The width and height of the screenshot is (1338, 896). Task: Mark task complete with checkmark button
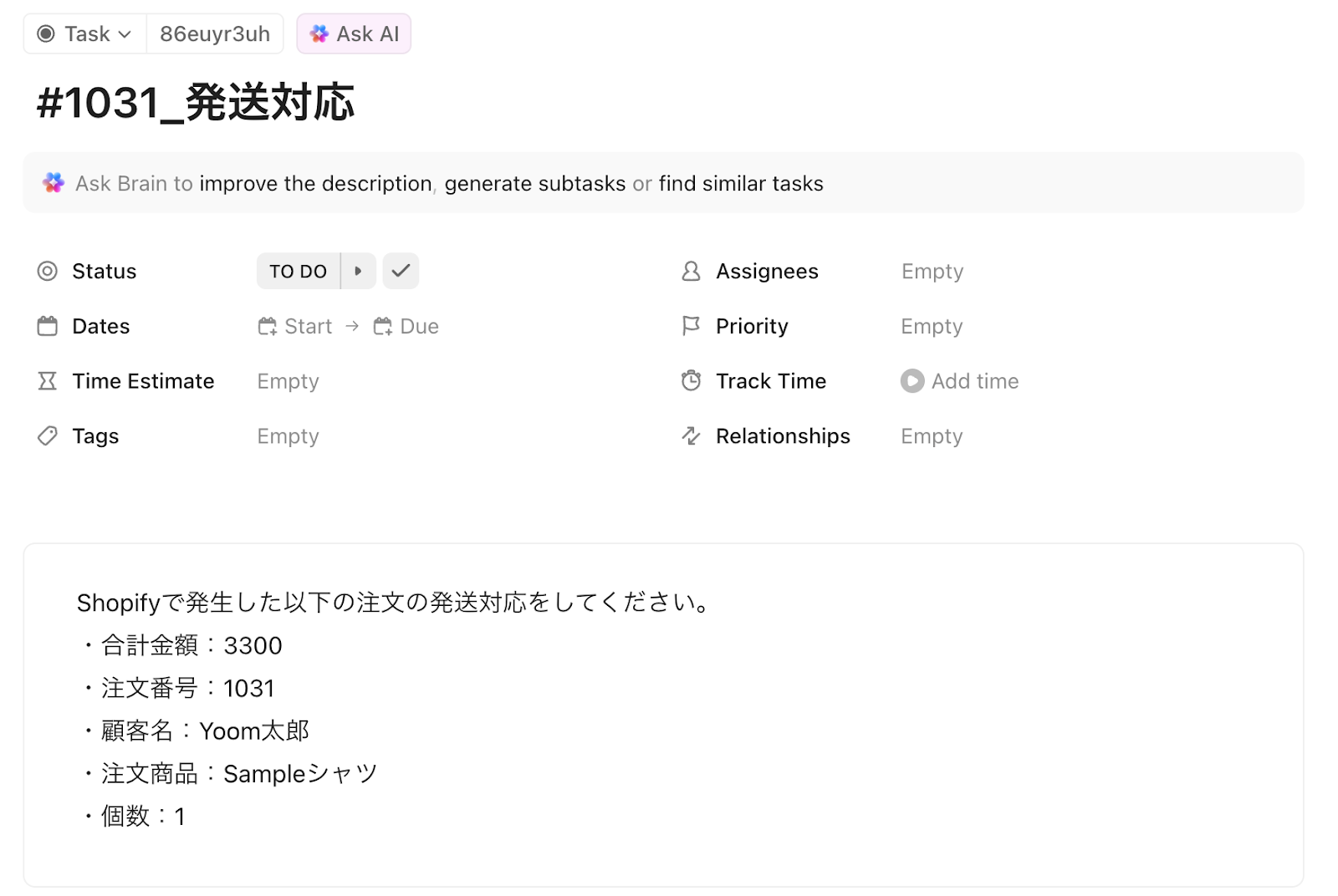[401, 271]
